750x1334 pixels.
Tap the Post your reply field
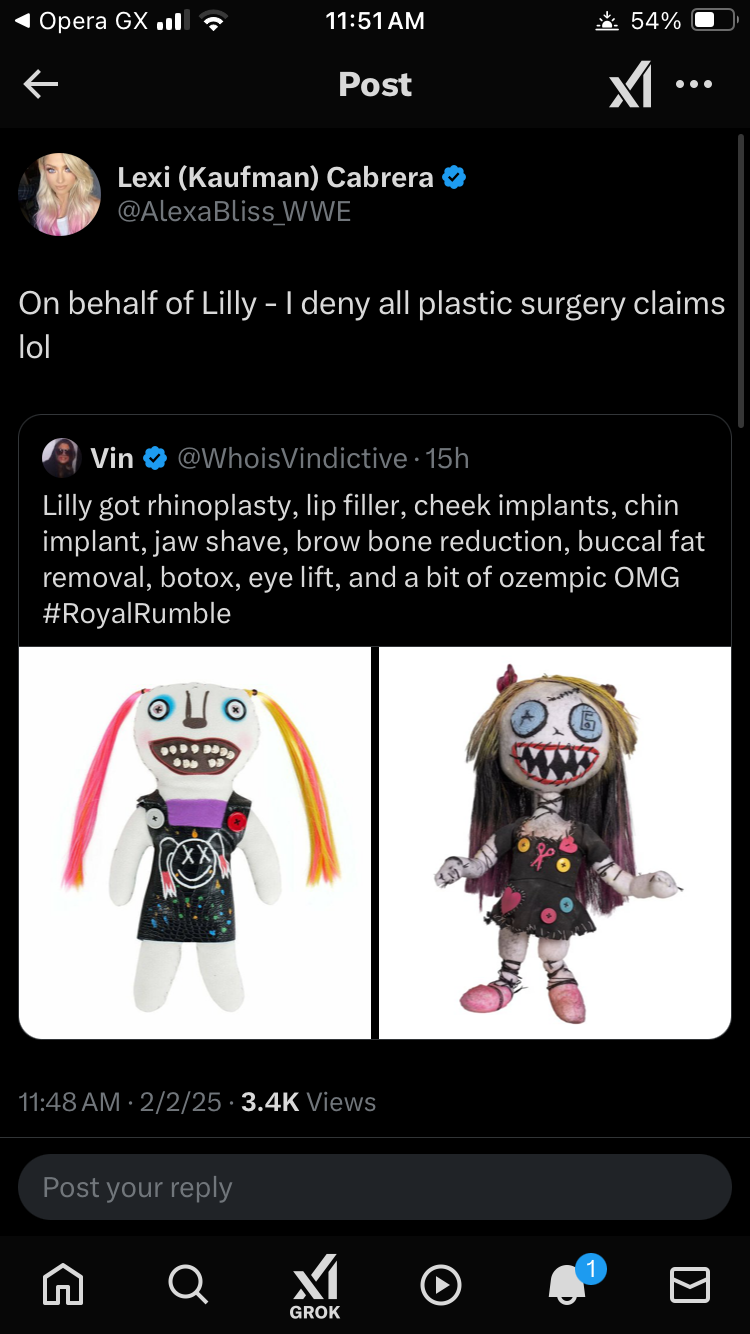point(375,1187)
